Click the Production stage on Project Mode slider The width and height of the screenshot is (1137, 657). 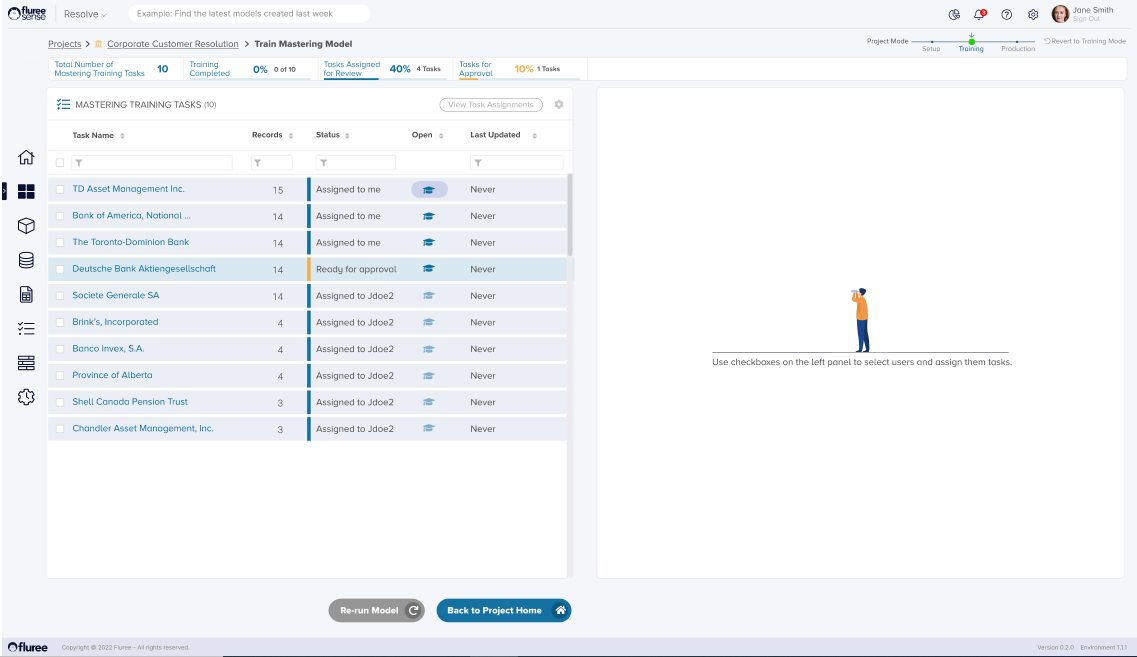click(x=1018, y=42)
